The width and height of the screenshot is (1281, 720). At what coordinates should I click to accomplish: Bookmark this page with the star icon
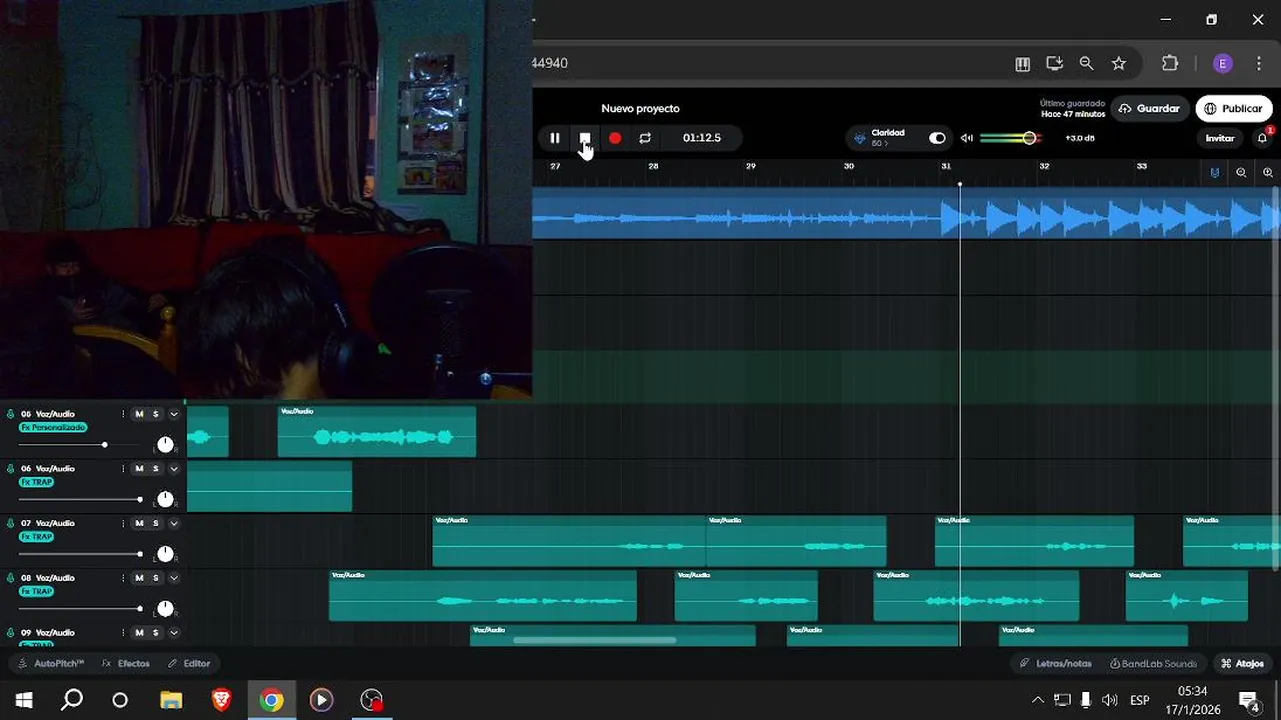pyautogui.click(x=1119, y=63)
